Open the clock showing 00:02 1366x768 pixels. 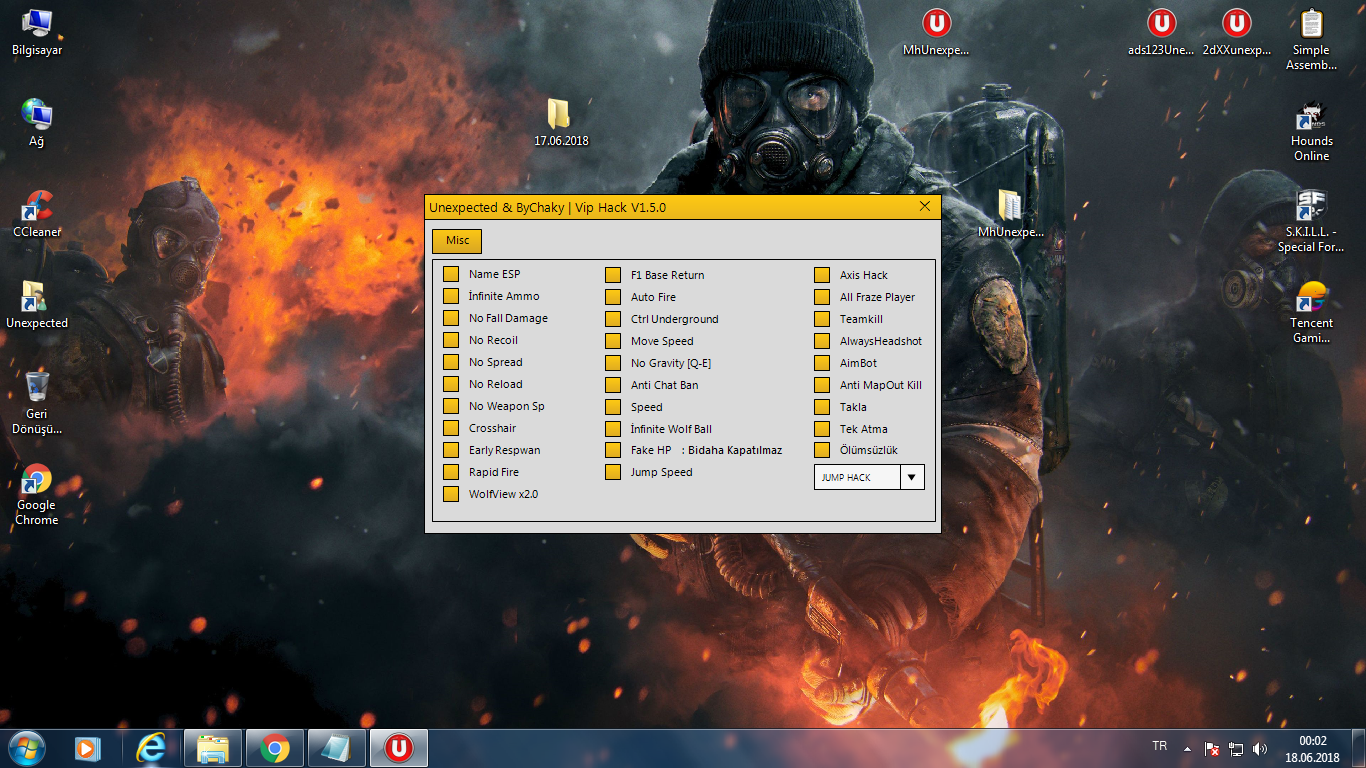[x=1313, y=748]
